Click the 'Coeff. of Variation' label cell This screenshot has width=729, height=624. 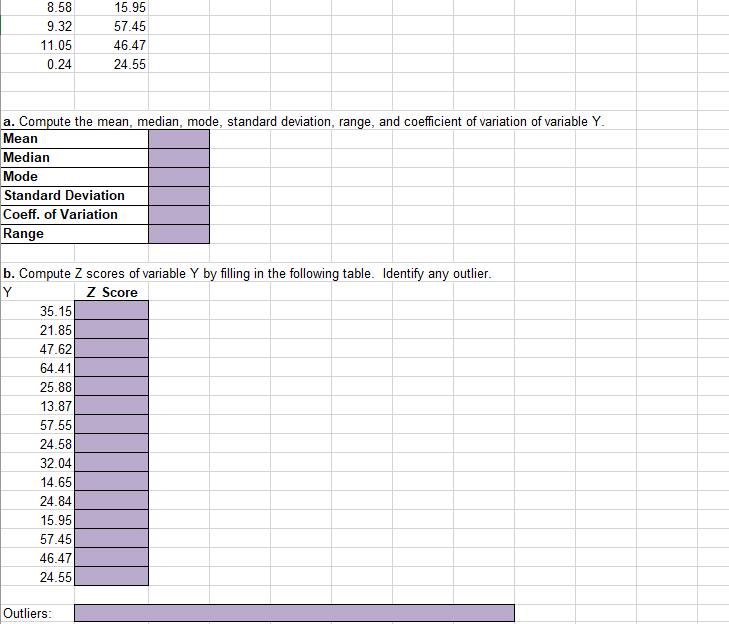pyautogui.click(x=74, y=215)
